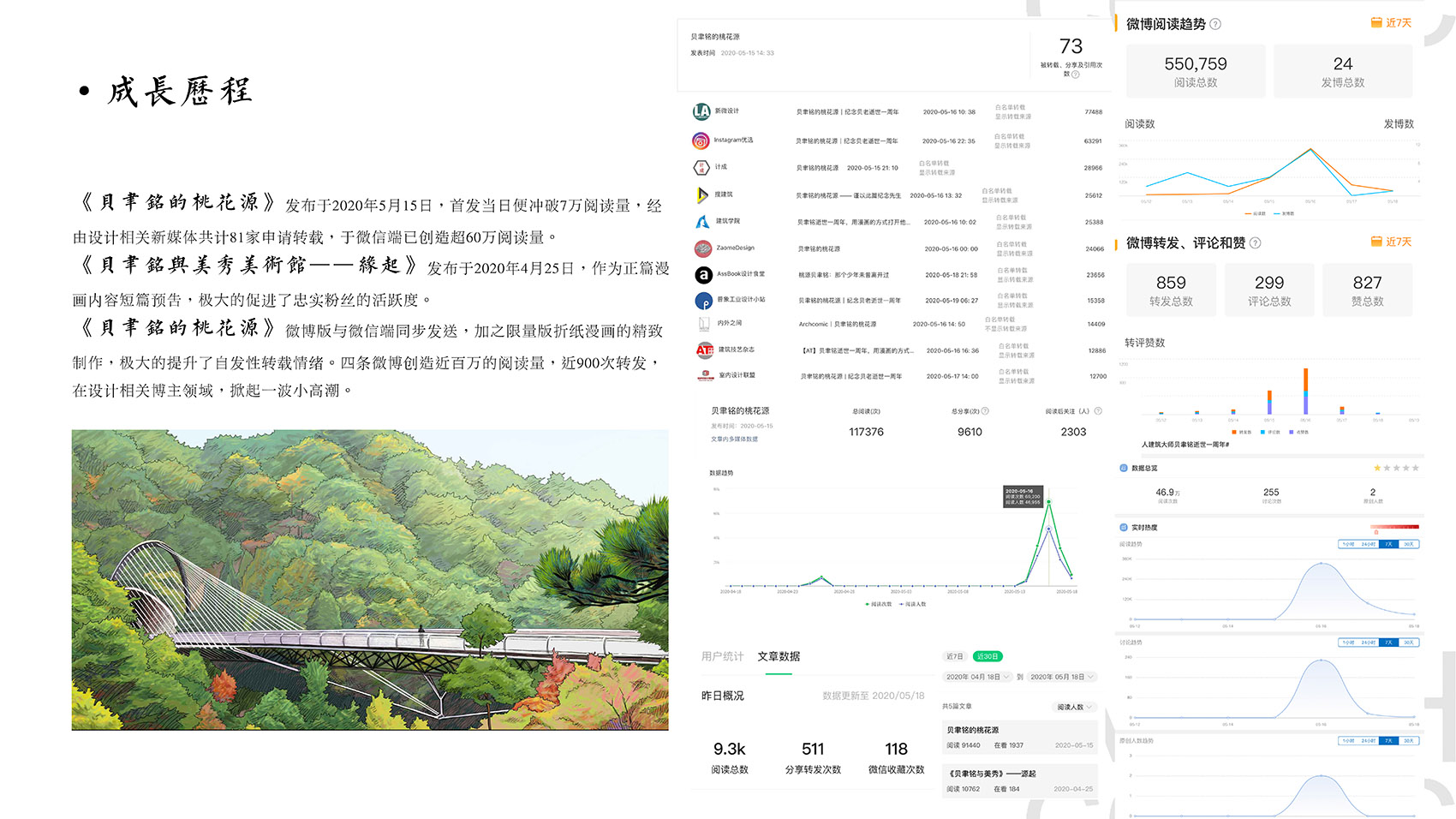Click the 511 分享转发次数 figure
The height and width of the screenshot is (819, 1456).
[x=813, y=750]
